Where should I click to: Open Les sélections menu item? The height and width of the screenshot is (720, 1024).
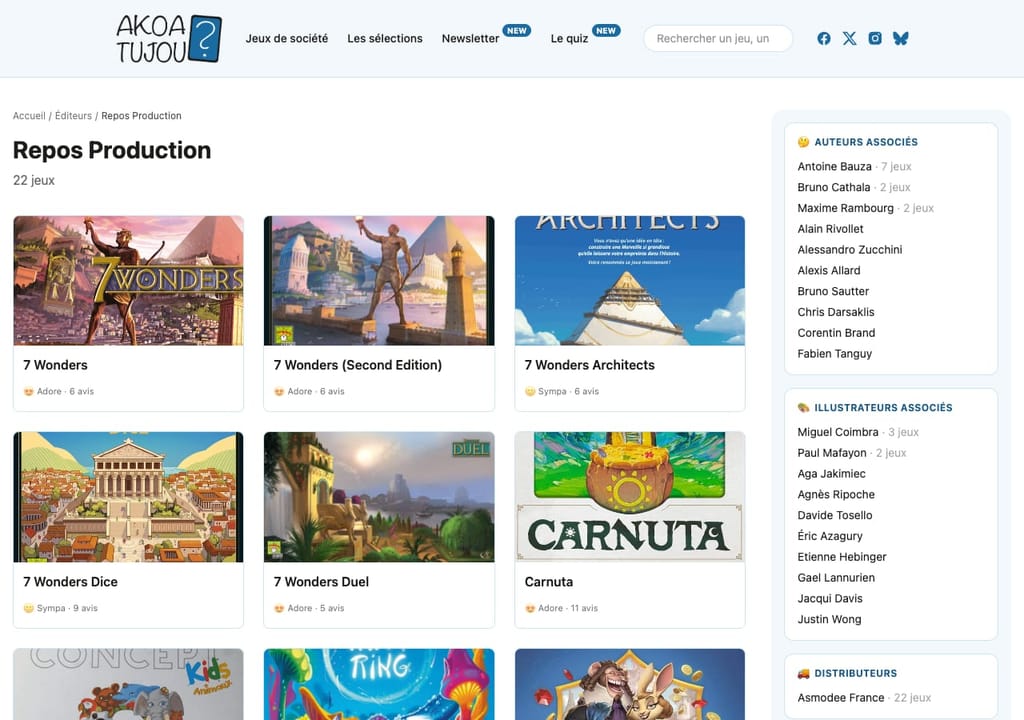[x=385, y=39]
